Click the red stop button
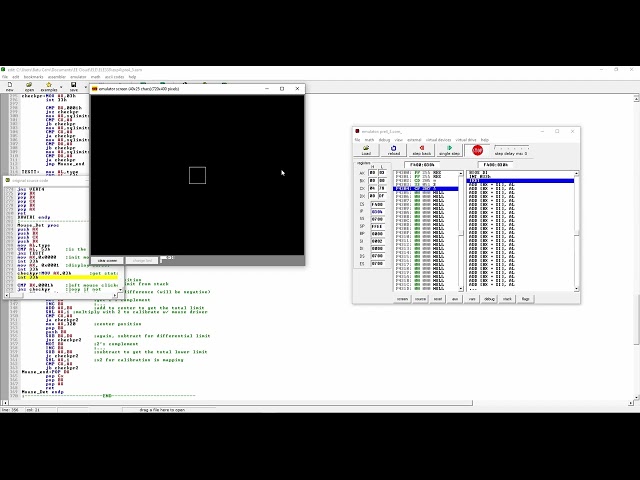Screen dimensions: 640x480 (x=477, y=150)
